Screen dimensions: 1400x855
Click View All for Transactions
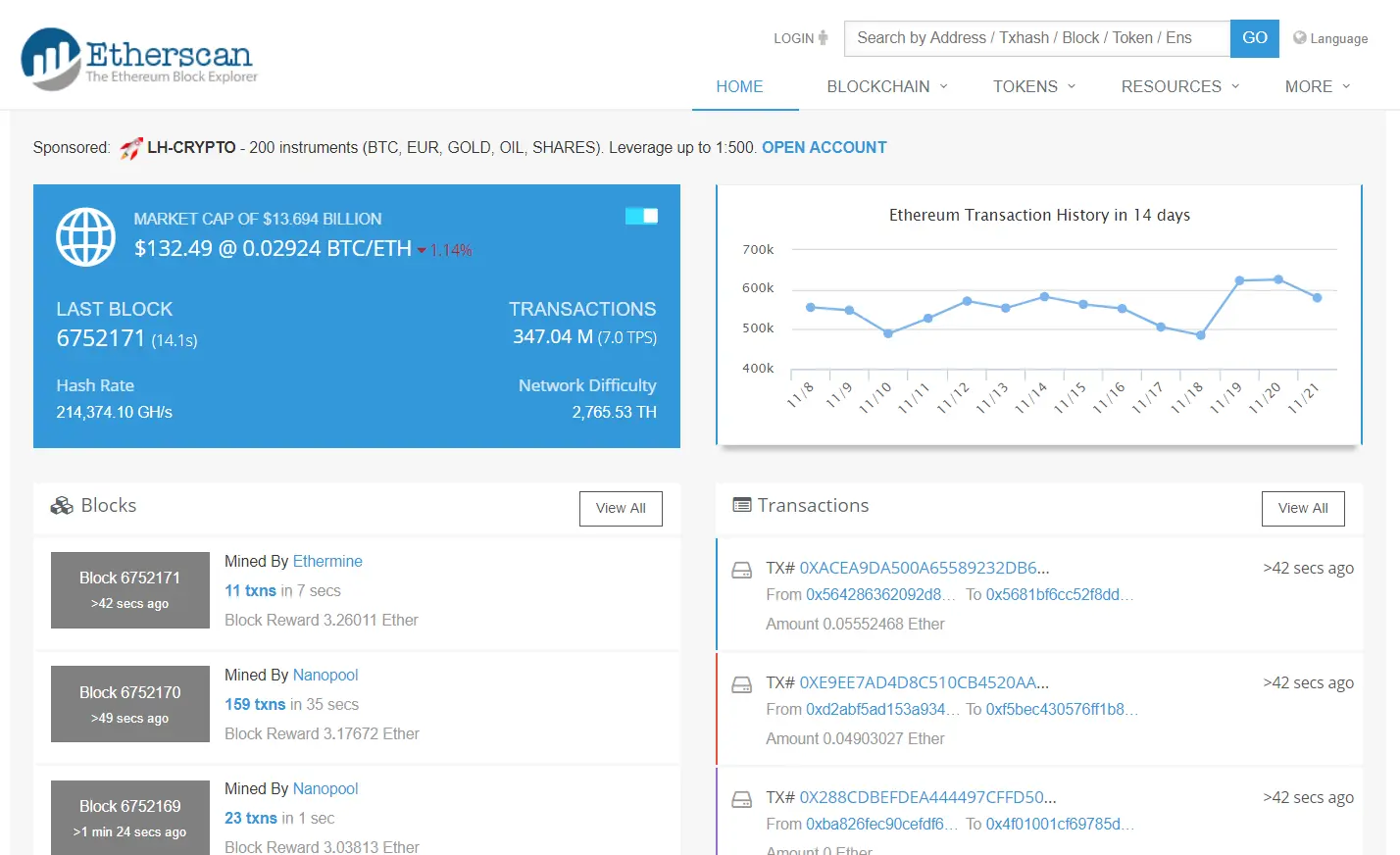pos(1303,508)
